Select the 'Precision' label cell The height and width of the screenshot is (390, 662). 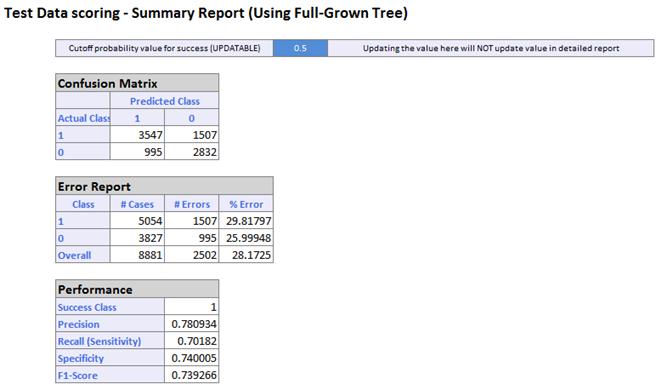pyautogui.click(x=110, y=324)
